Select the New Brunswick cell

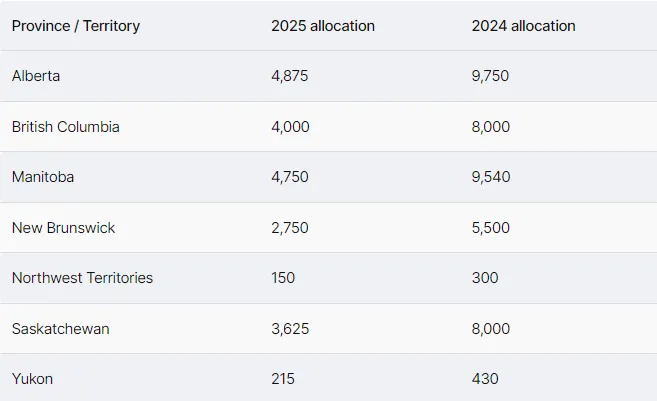(63, 228)
